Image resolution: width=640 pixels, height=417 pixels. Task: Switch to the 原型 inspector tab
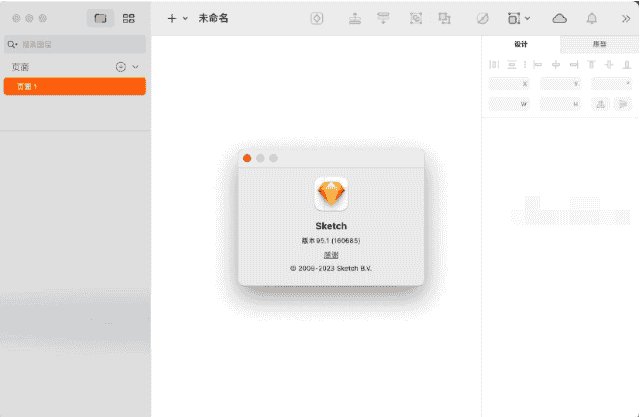click(x=599, y=44)
